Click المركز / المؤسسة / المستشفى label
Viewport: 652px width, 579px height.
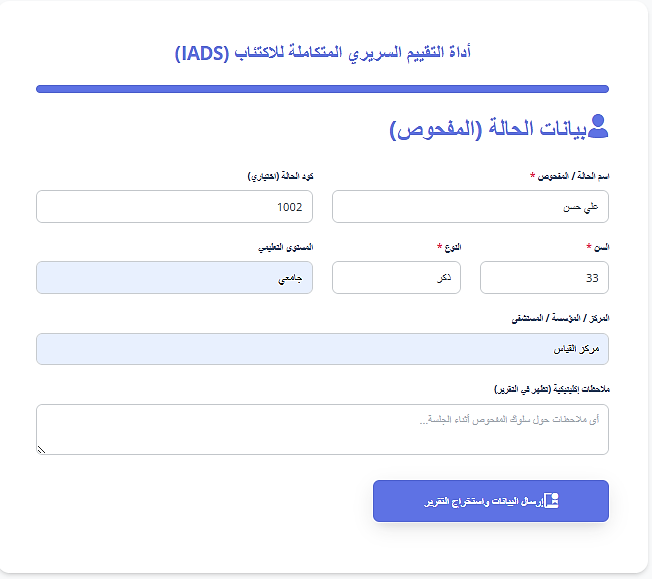560,318
